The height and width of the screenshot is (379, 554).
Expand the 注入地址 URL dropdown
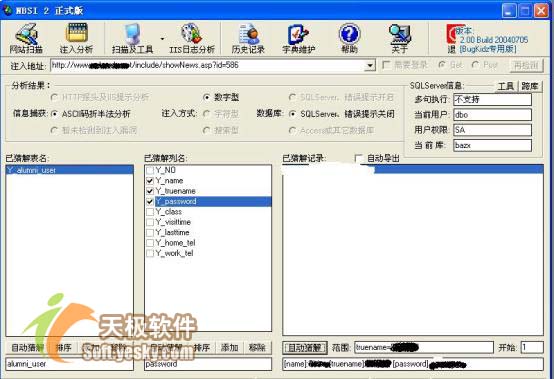click(x=370, y=65)
